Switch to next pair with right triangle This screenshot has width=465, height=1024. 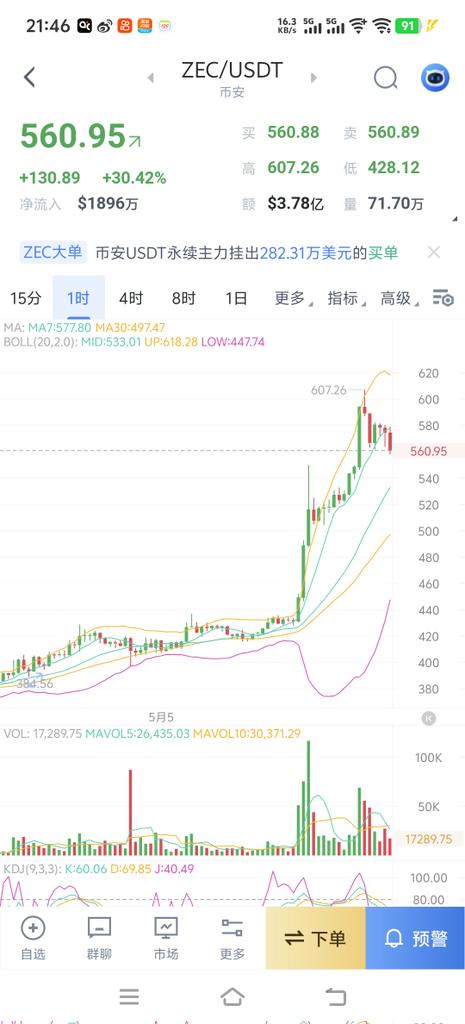coord(313,78)
